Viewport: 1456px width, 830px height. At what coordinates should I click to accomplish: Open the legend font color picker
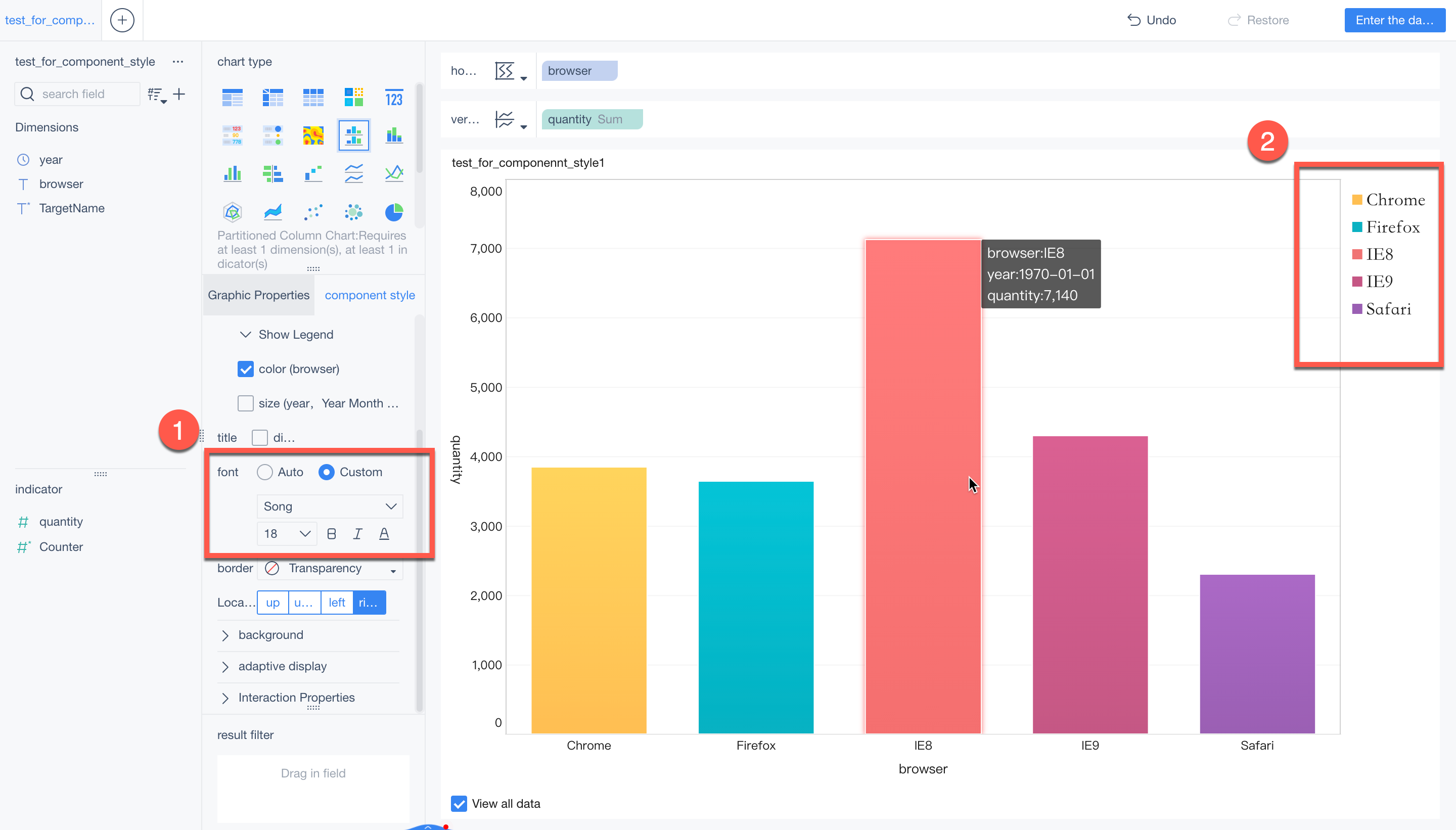pos(384,534)
